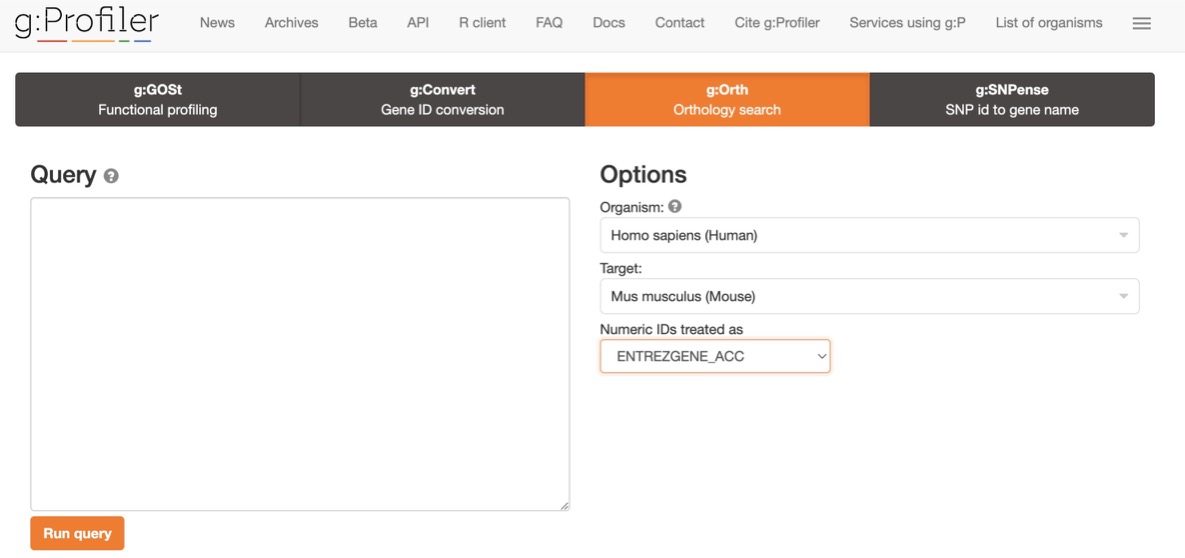The width and height of the screenshot is (1185, 558).
Task: Click the g:Profiler logo
Action: pos(86,24)
